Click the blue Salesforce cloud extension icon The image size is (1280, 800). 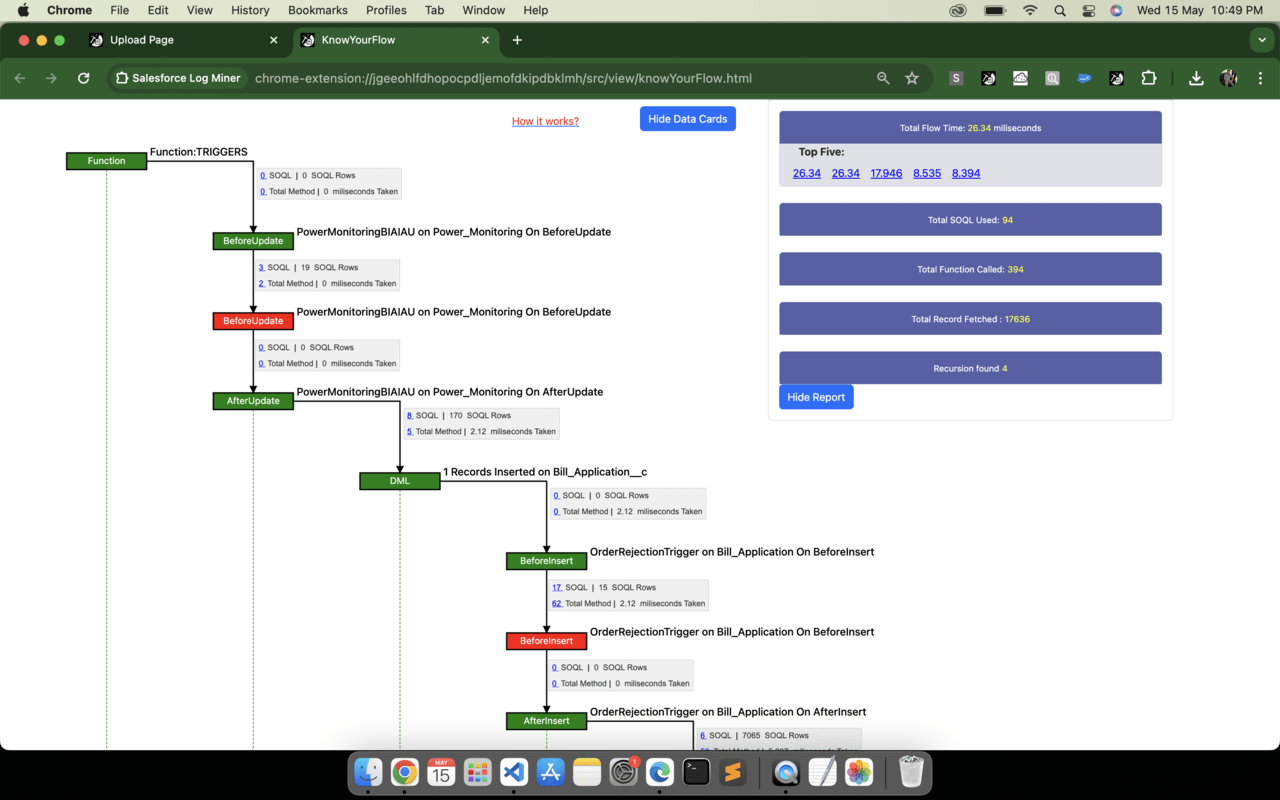[x=1084, y=77]
